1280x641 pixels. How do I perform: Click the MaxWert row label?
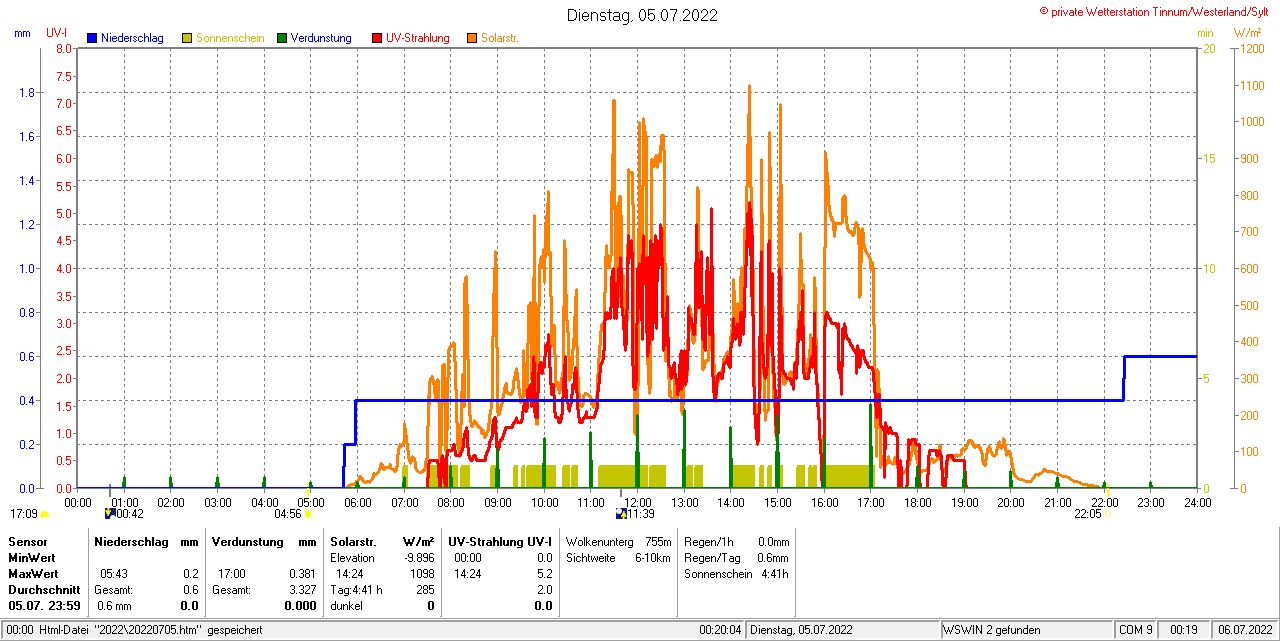click(x=33, y=574)
